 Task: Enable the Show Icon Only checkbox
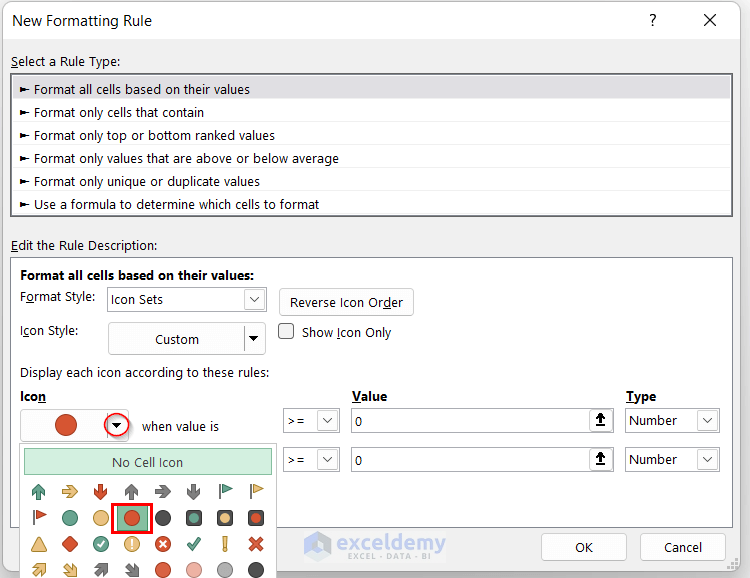coord(286,332)
